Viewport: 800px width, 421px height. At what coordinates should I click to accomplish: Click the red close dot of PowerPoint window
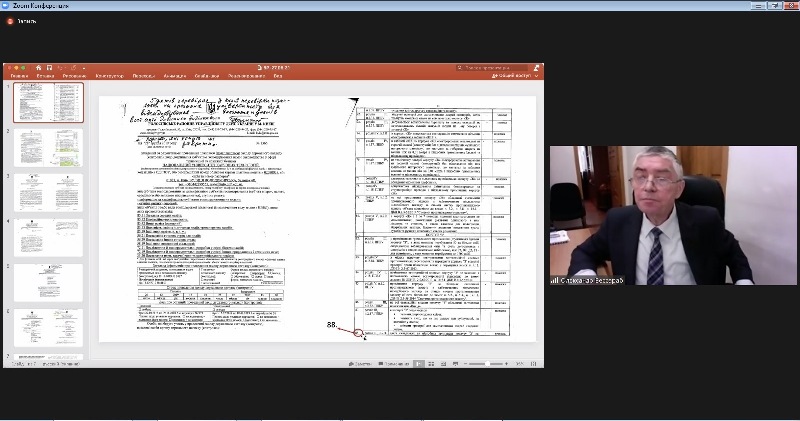click(10, 67)
